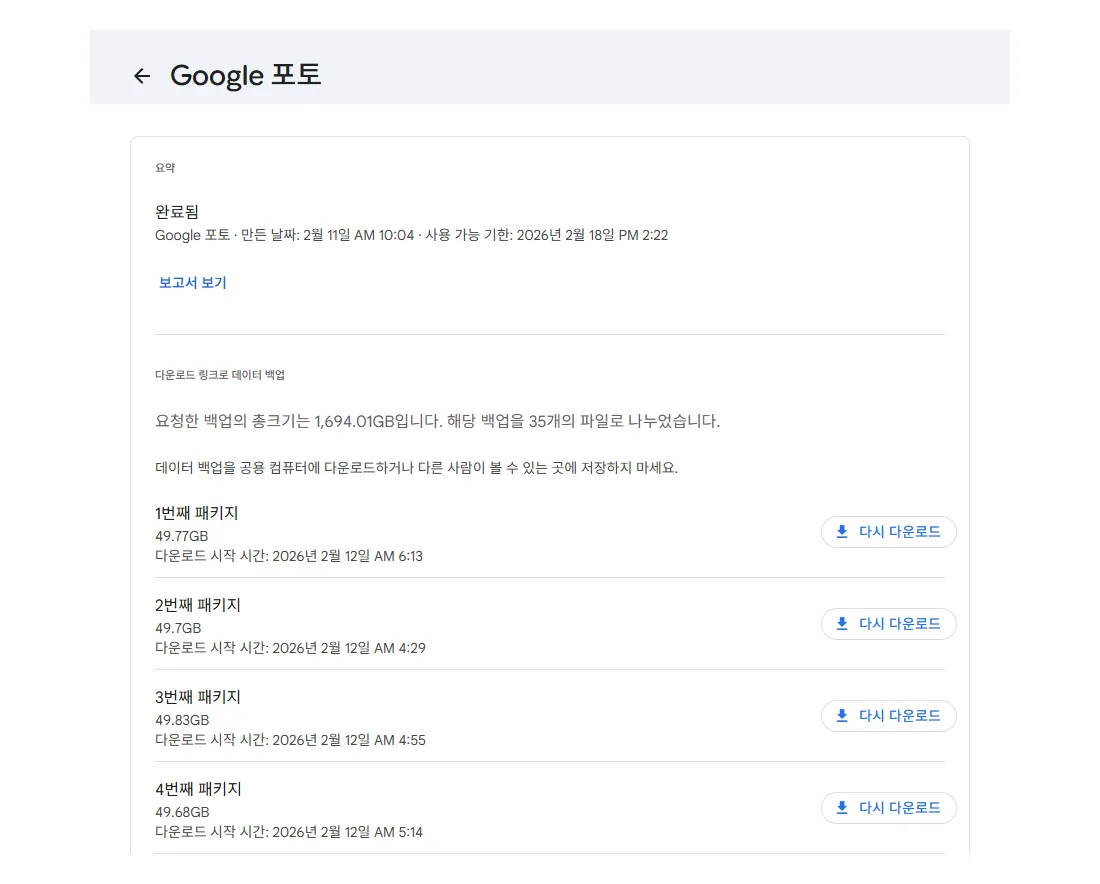The image size is (1100, 884).
Task: Click the 49.7GB size value
Action: [x=178, y=628]
